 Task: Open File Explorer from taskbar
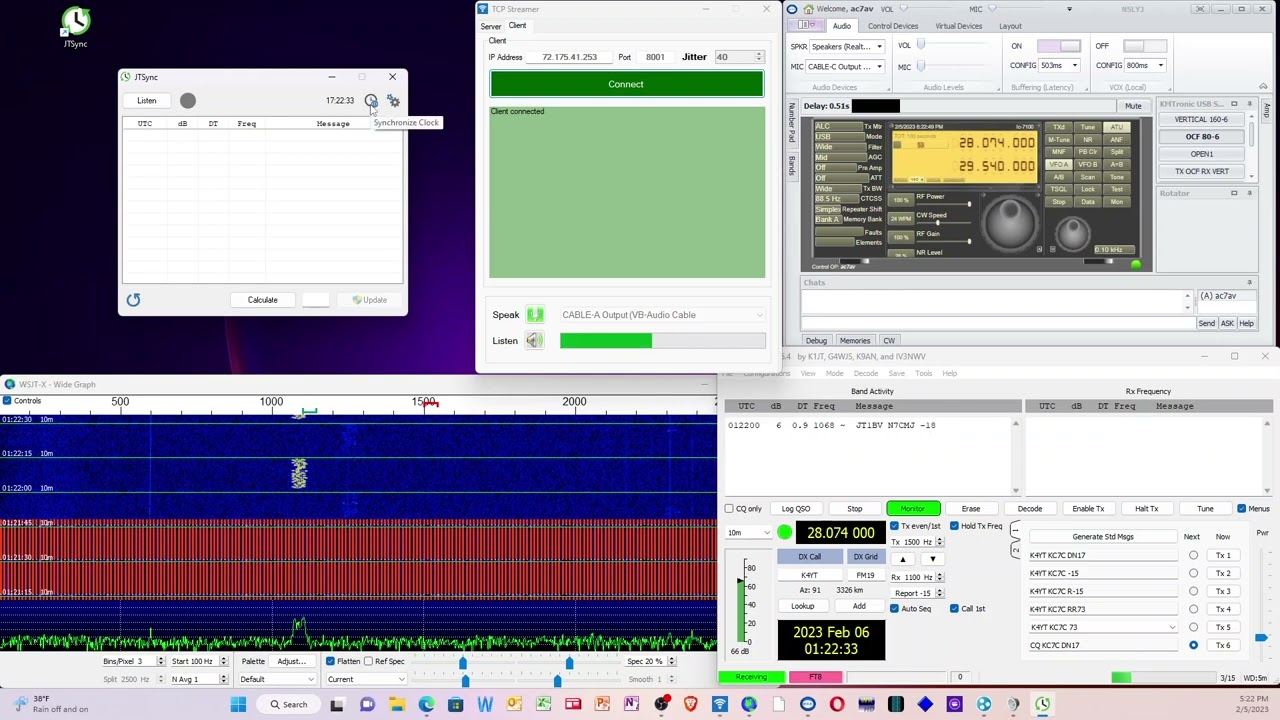coord(397,705)
